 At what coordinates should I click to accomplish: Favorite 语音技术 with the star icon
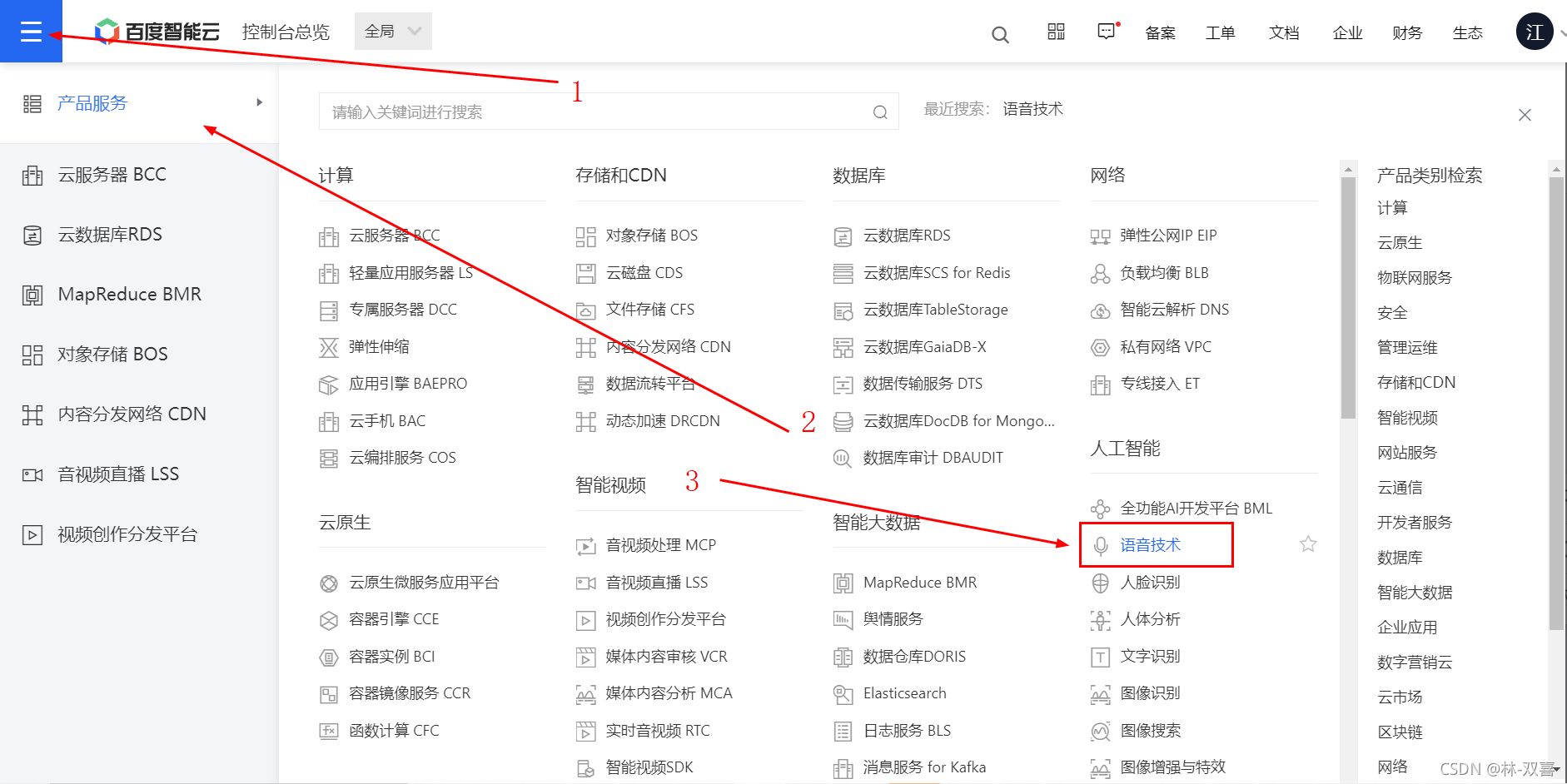pos(1308,544)
